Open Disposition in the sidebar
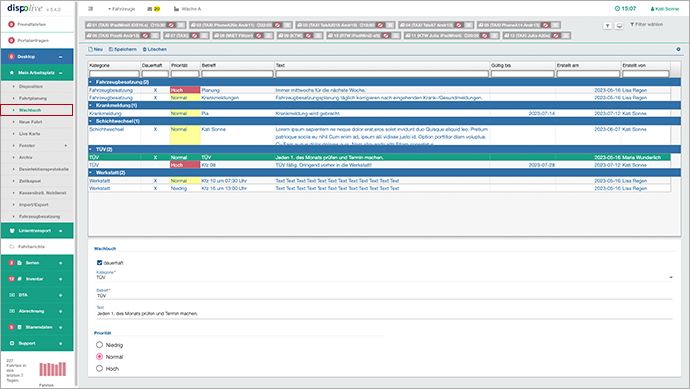Image resolution: width=690 pixels, height=389 pixels. [31, 87]
